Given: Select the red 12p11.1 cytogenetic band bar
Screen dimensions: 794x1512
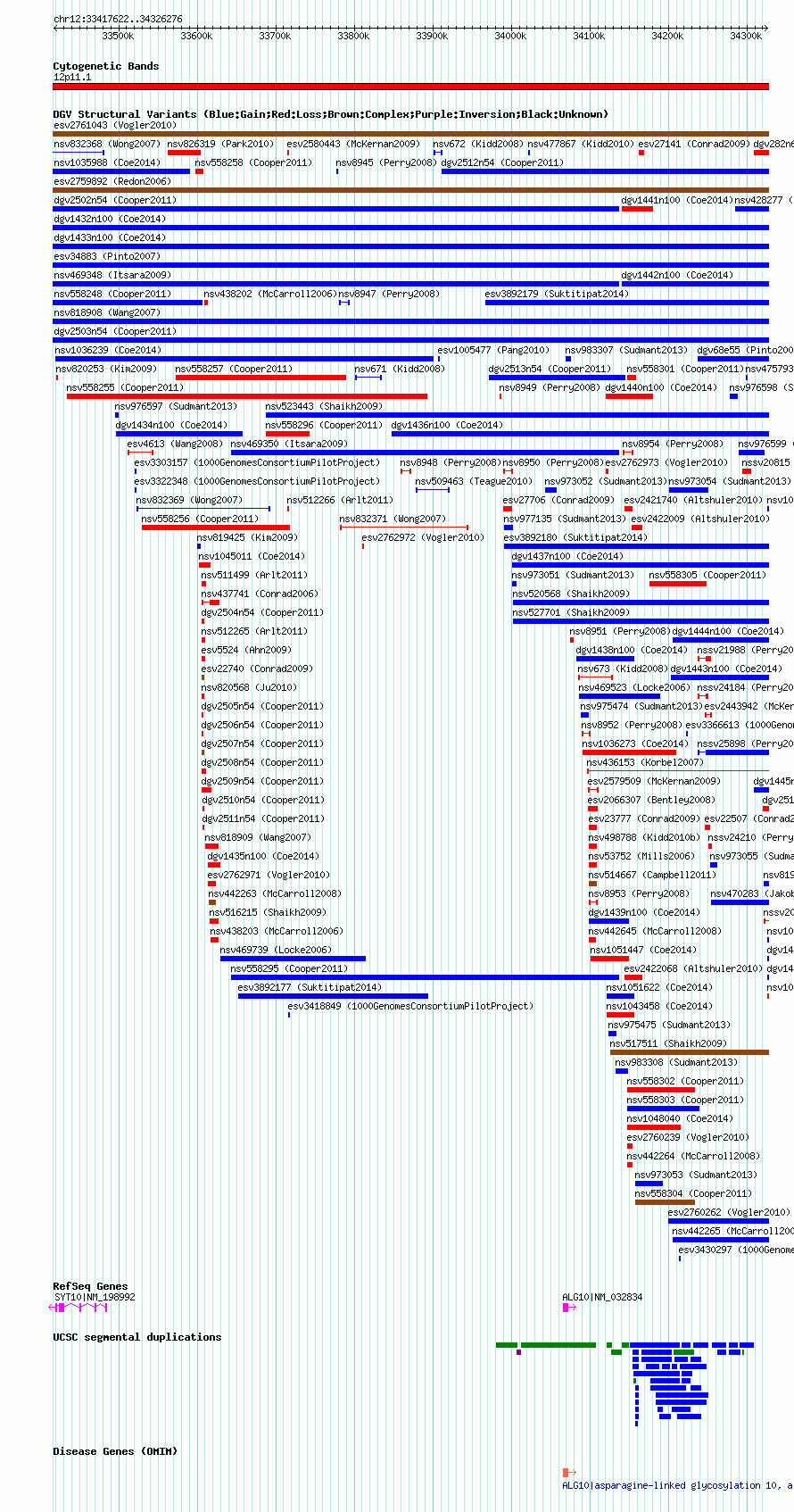Looking at the screenshot, I should (410, 87).
